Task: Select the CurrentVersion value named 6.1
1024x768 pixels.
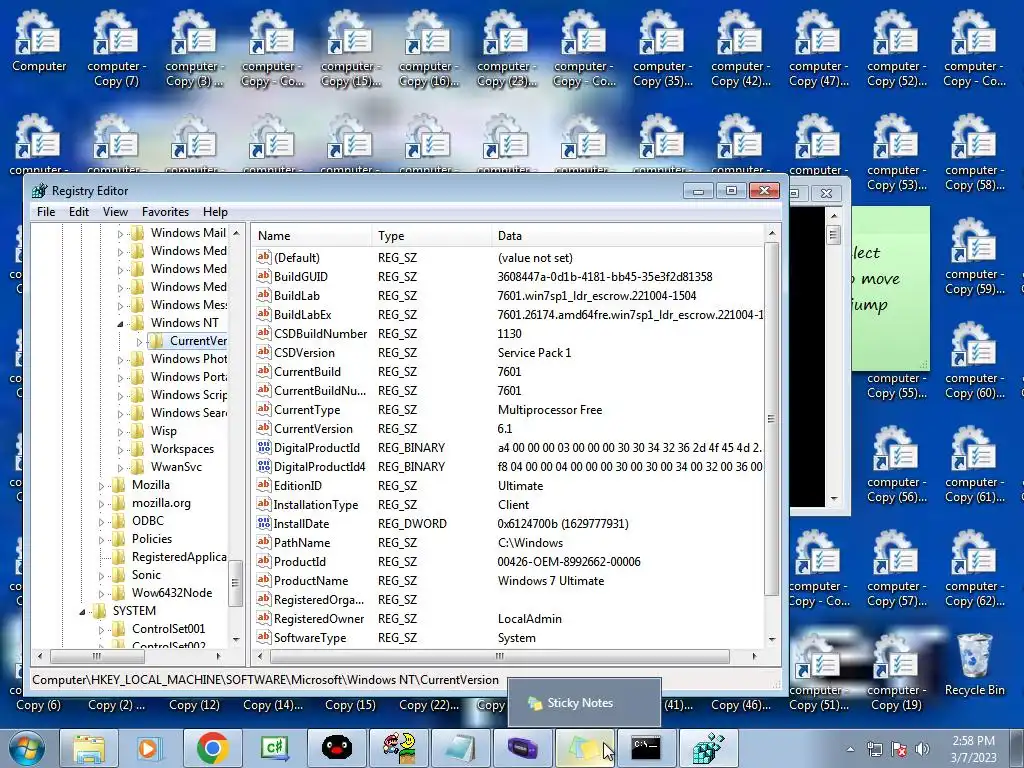Action: click(509, 428)
